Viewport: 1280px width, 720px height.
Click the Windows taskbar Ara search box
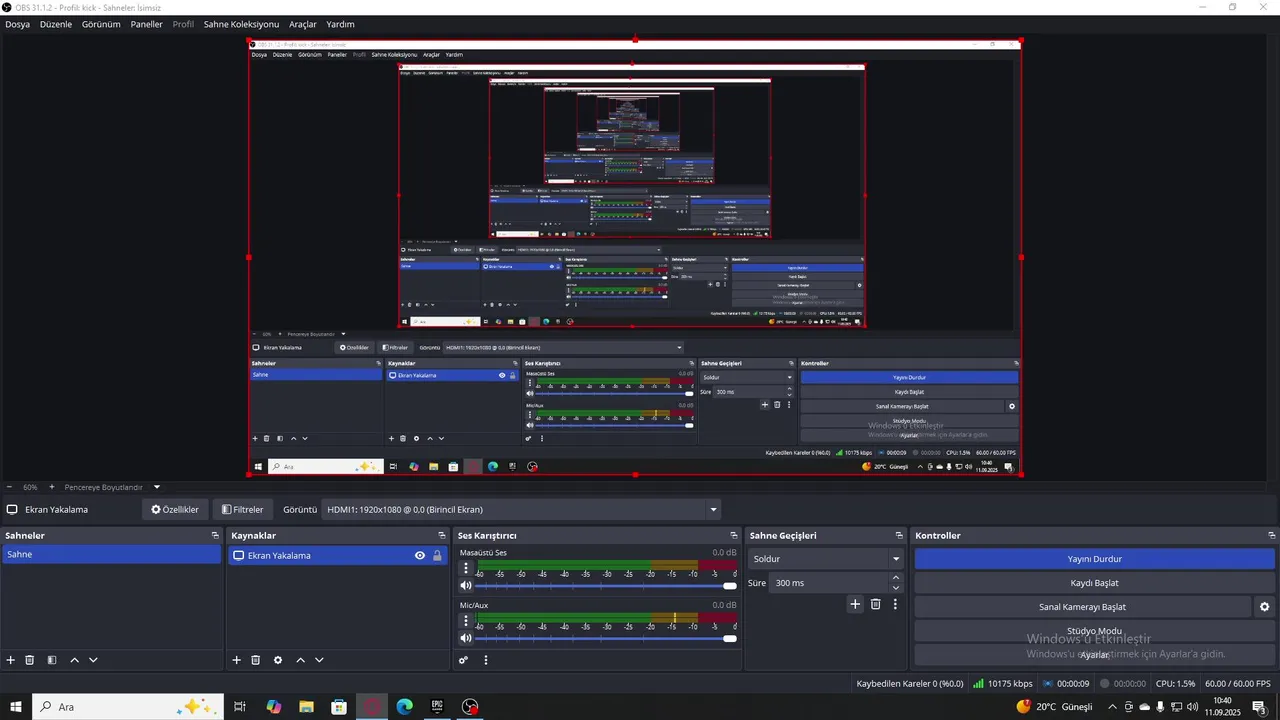coord(127,707)
